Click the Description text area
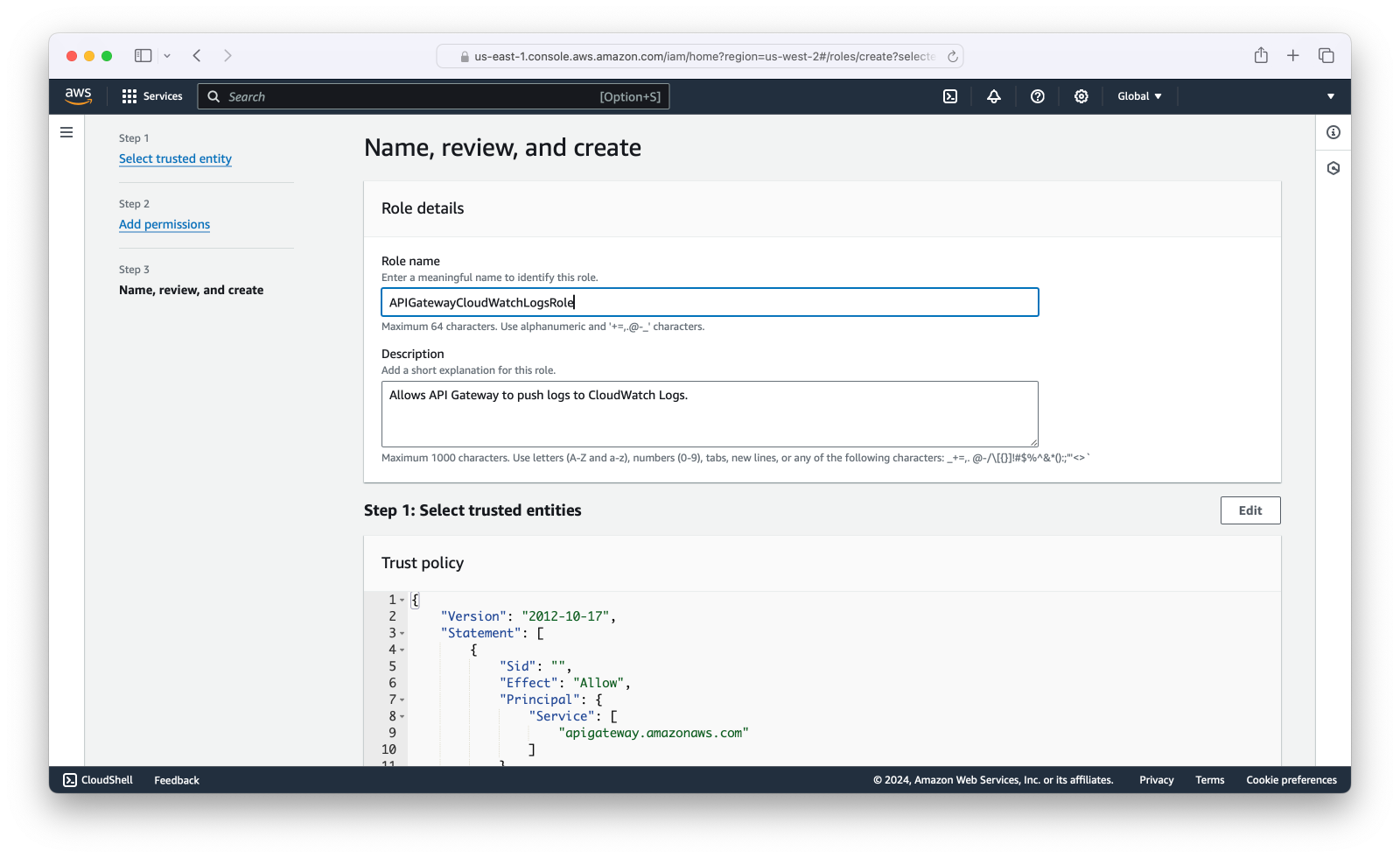 [710, 414]
